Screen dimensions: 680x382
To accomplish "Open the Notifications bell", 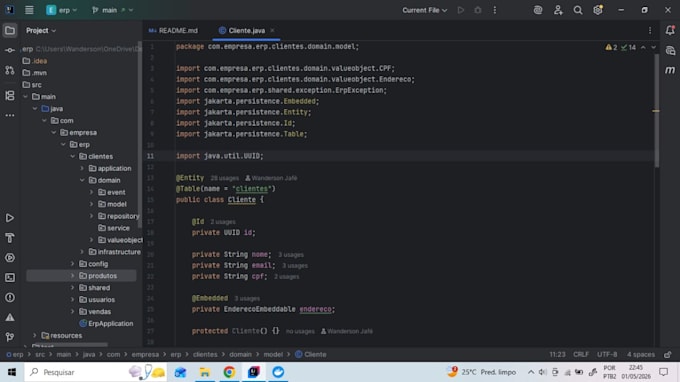I will [x=670, y=30].
